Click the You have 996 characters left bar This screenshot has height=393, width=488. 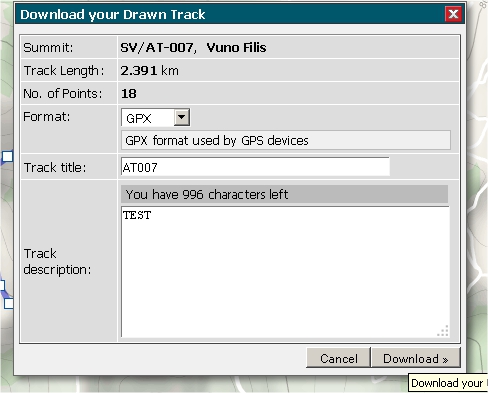pos(284,194)
